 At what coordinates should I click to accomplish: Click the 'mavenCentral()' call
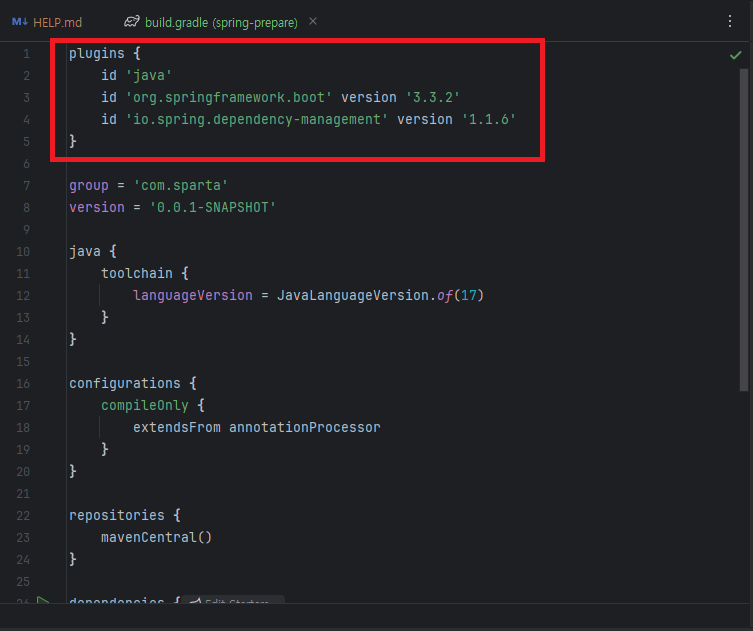[x=157, y=537]
